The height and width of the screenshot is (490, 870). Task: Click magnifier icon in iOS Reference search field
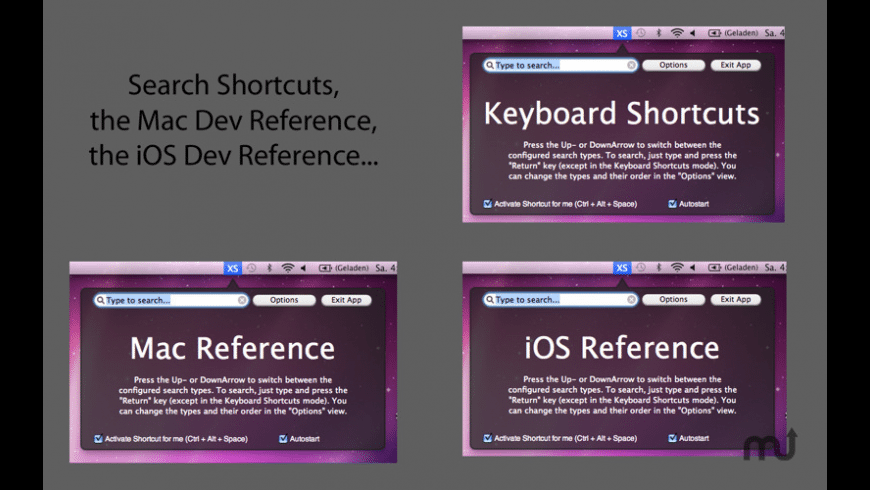pyautogui.click(x=490, y=300)
